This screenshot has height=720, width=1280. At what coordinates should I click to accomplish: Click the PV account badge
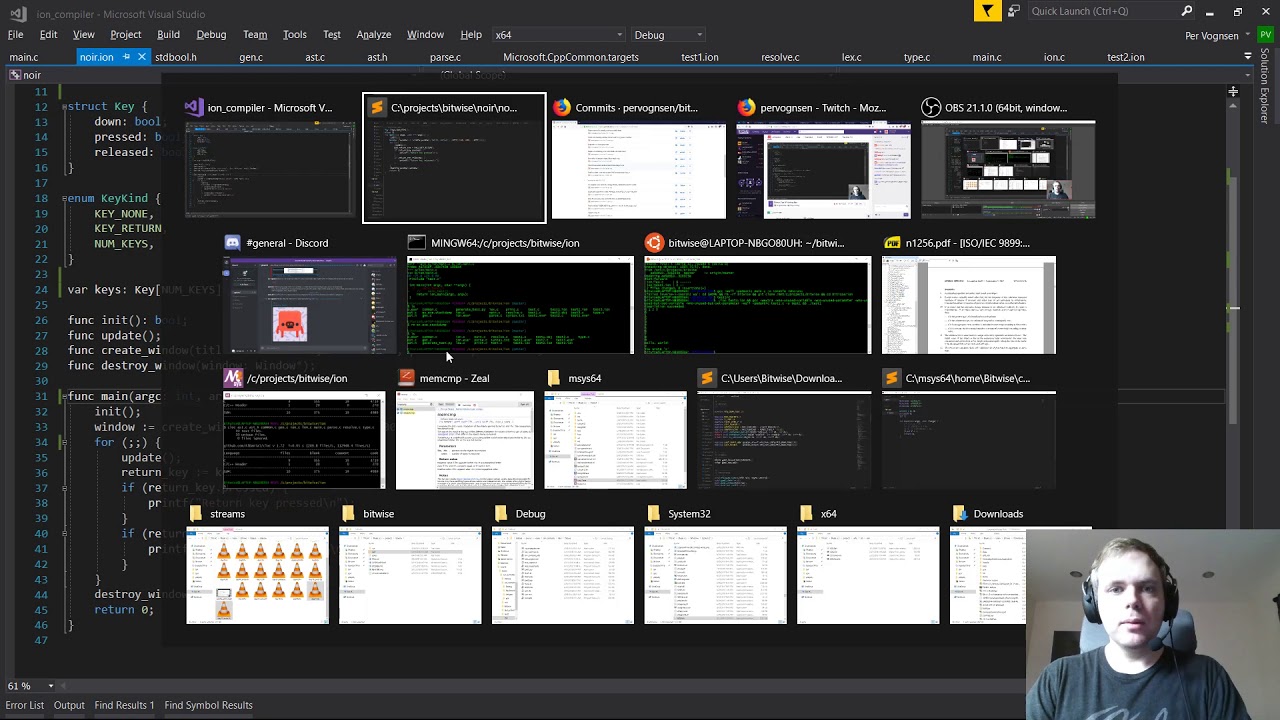point(1265,35)
